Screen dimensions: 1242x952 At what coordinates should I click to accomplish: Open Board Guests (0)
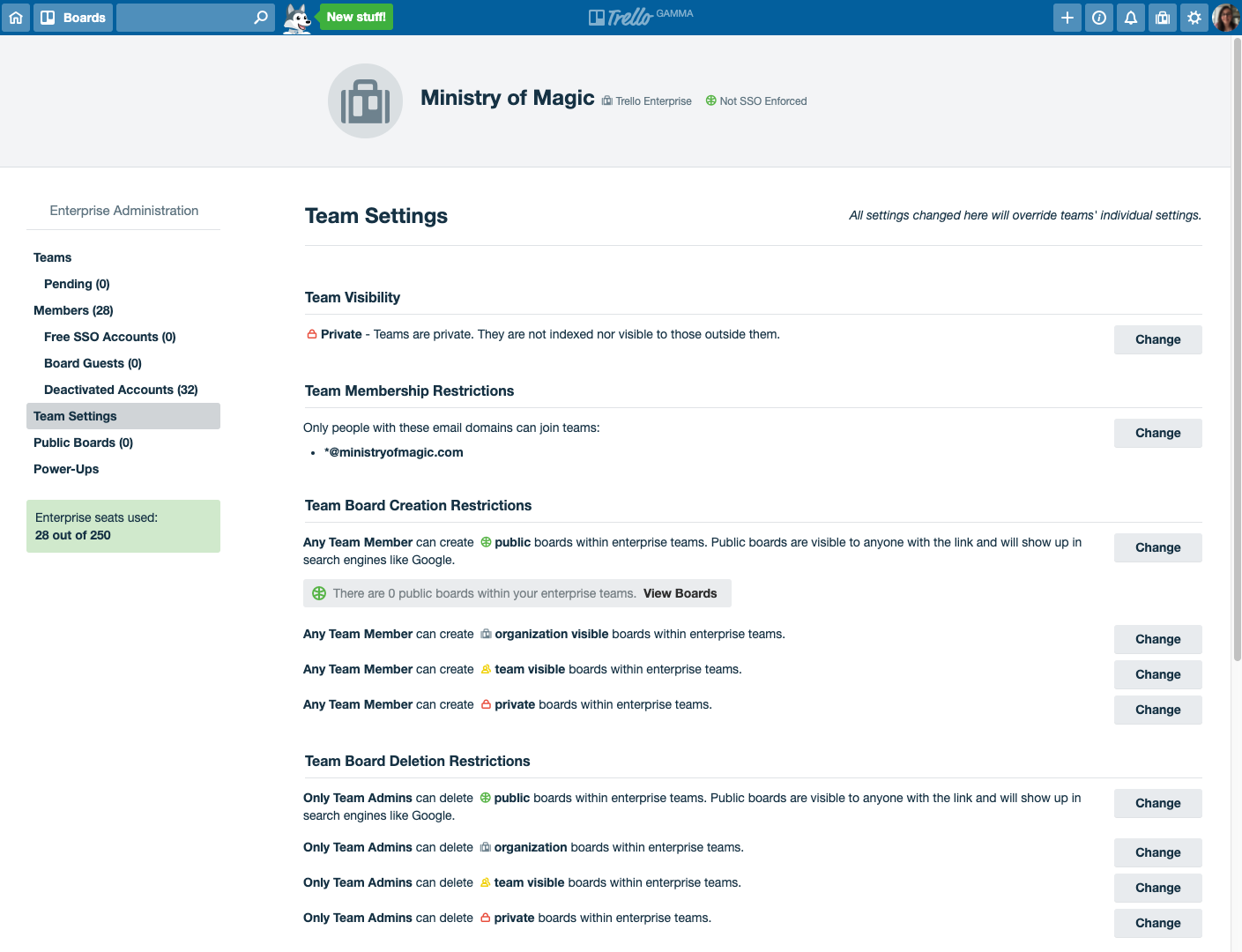[x=93, y=363]
